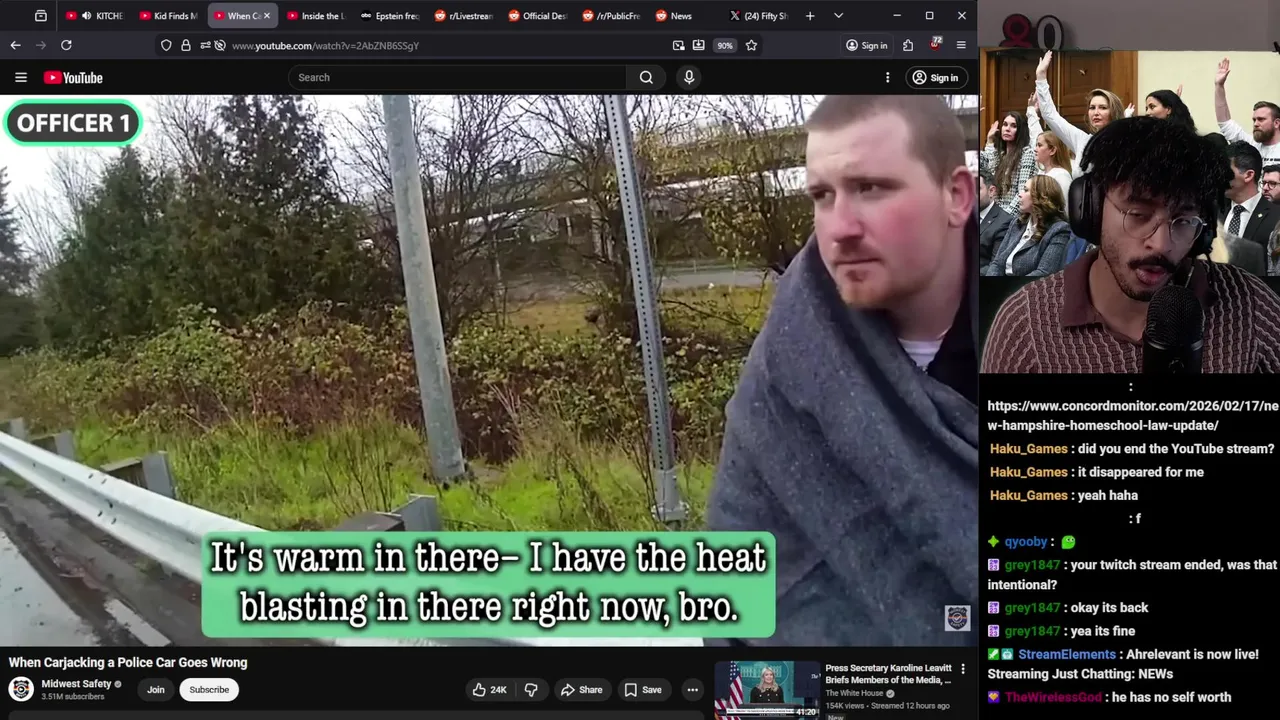The width and height of the screenshot is (1280, 720).
Task: Click TheWirelessGod username in chat
Action: coord(1053,697)
